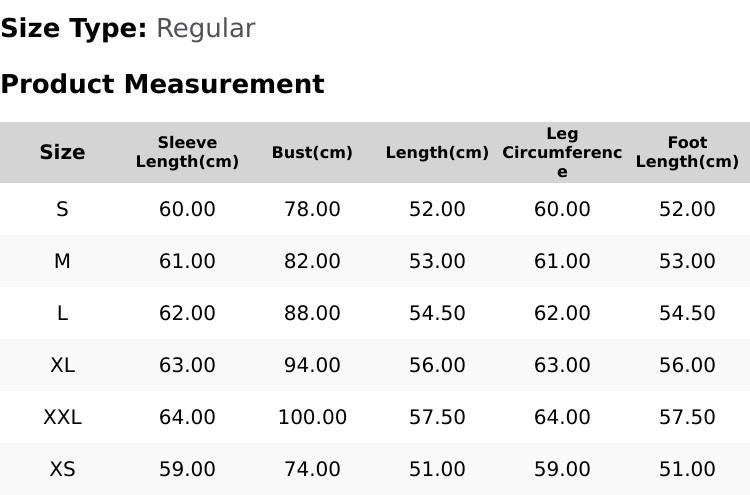This screenshot has height=495, width=750.
Task: Click the L size row label
Action: (62, 313)
